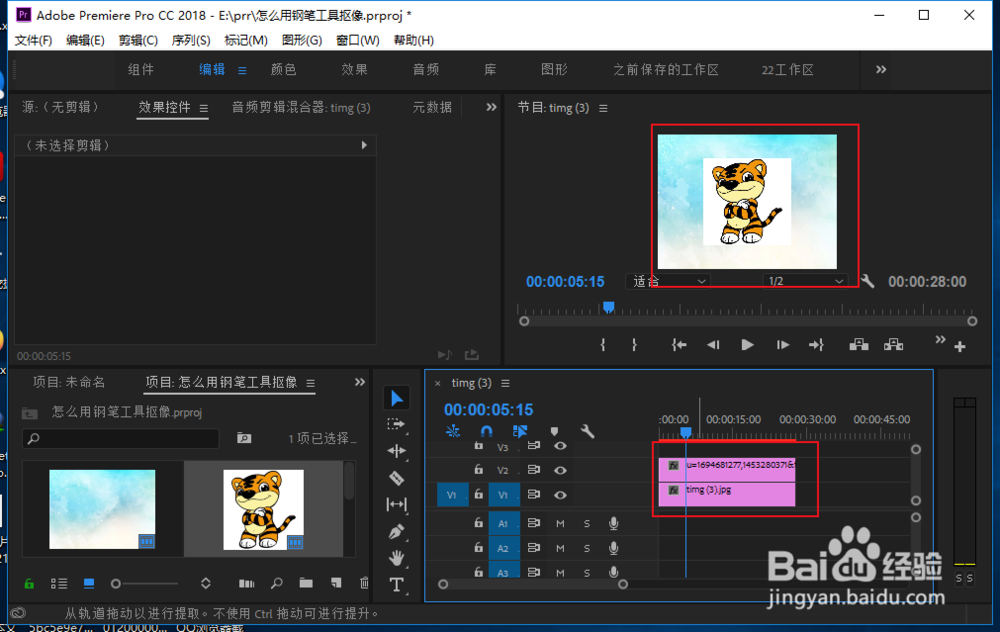The height and width of the screenshot is (632, 1000).
Task: Toggle V3 track output eye
Action: point(560,446)
